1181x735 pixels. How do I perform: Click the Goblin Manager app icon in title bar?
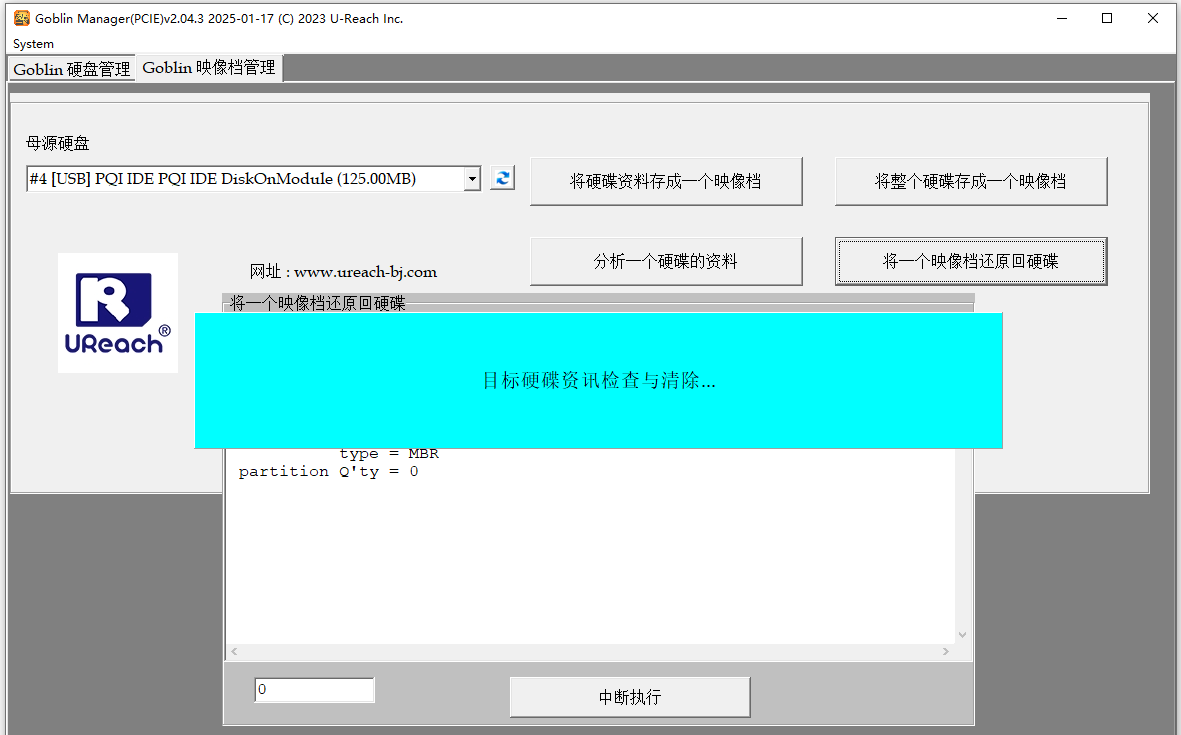pyautogui.click(x=22, y=18)
